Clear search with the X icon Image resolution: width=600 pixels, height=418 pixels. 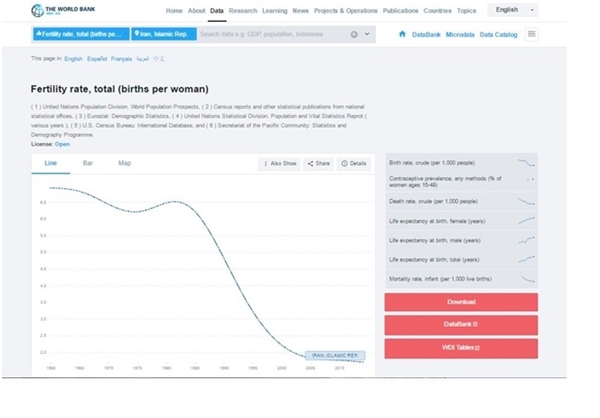[354, 34]
